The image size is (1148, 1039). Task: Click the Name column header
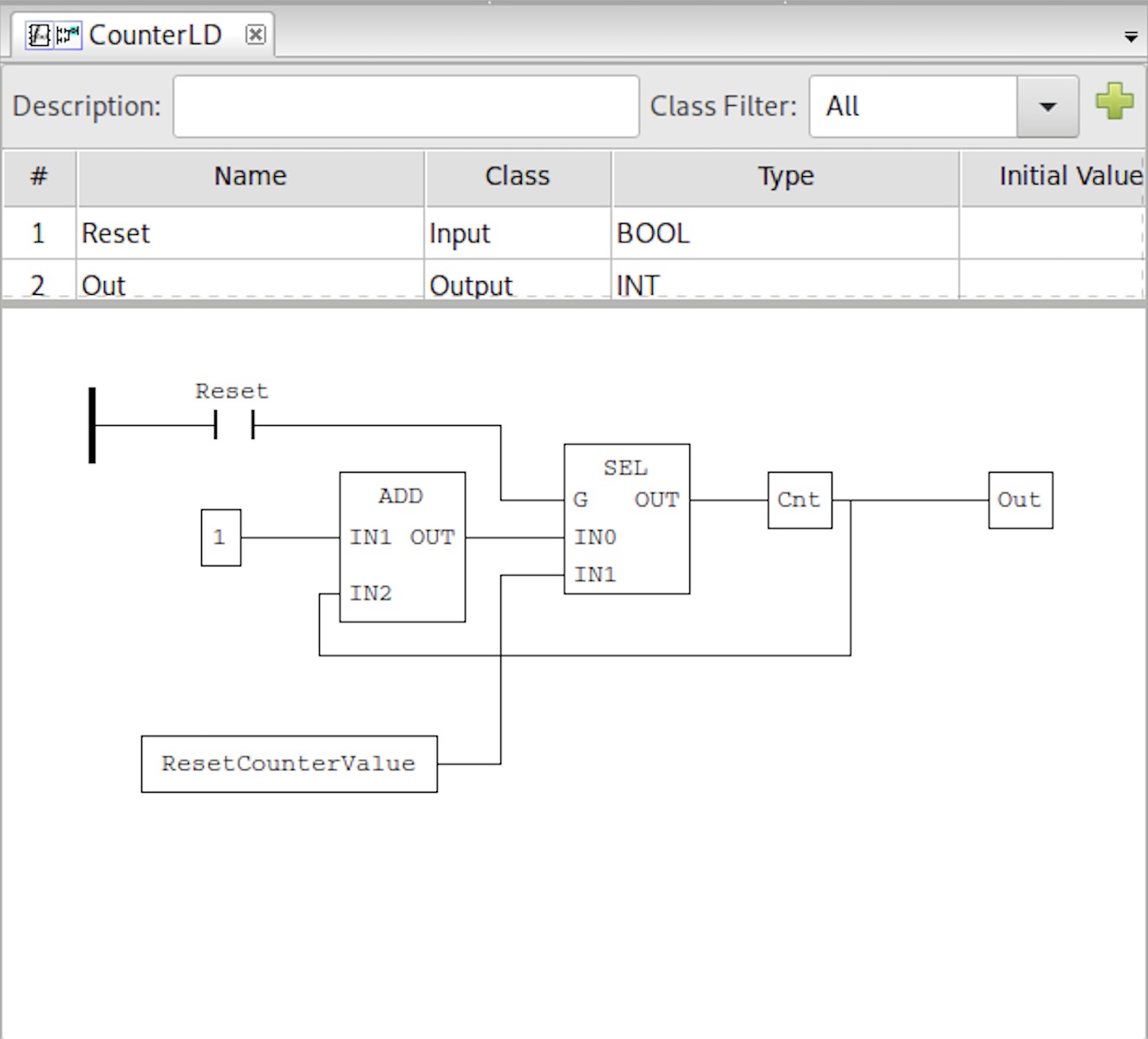coord(251,176)
